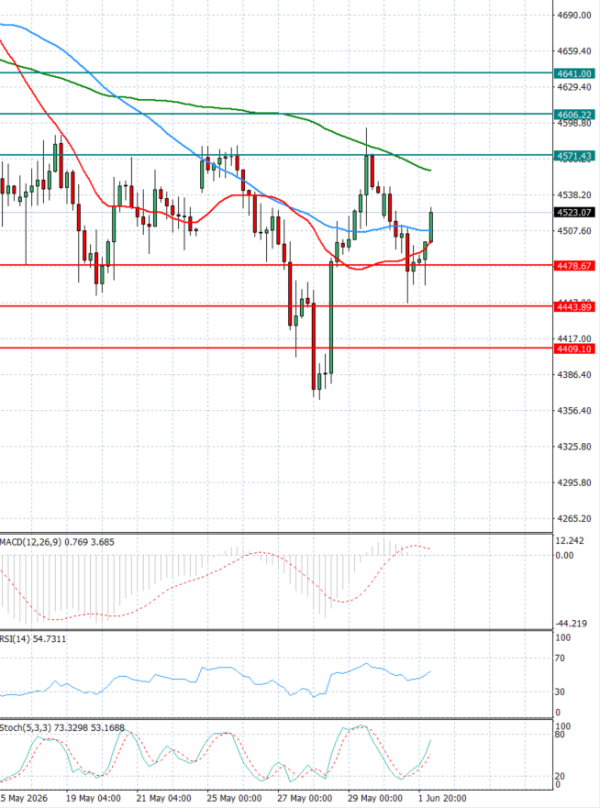Image resolution: width=600 pixels, height=808 pixels.
Task: Click the 1 Jun 20:00 time marker
Action: [x=442, y=798]
